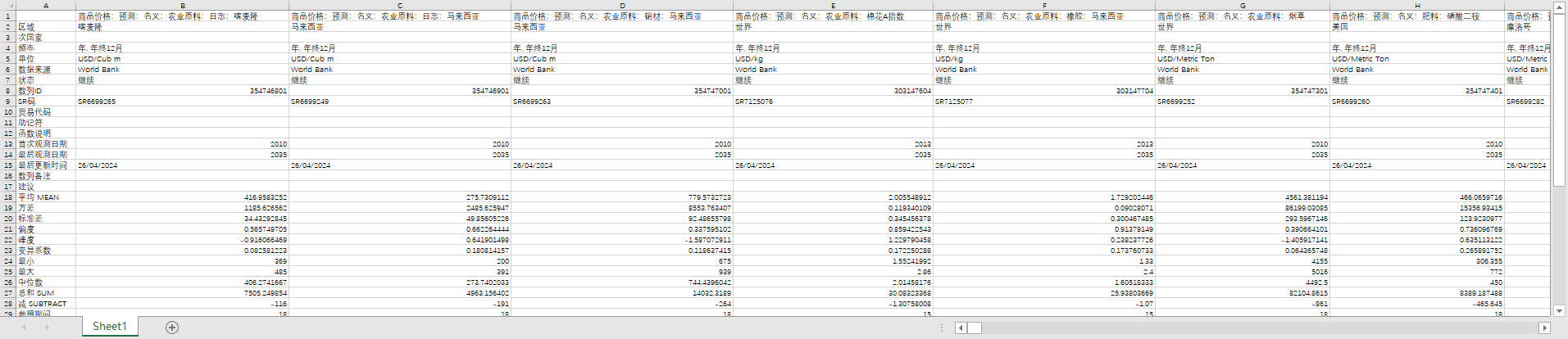Click the vertical scrollbar up arrow
1568x339 pixels.
(x=1560, y=7)
